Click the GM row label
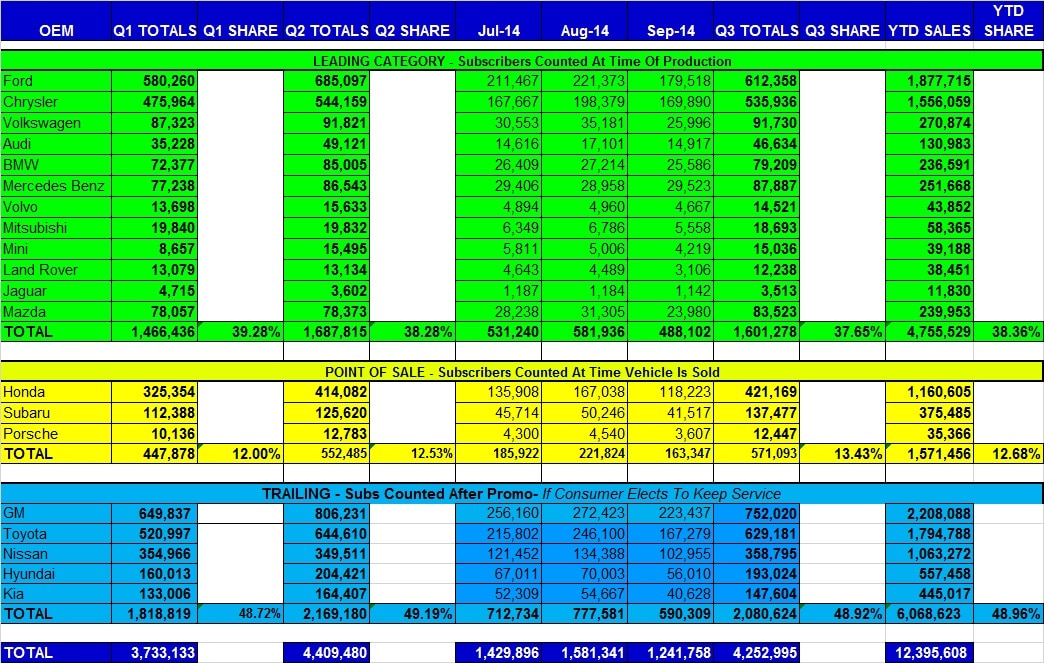 (x=56, y=513)
